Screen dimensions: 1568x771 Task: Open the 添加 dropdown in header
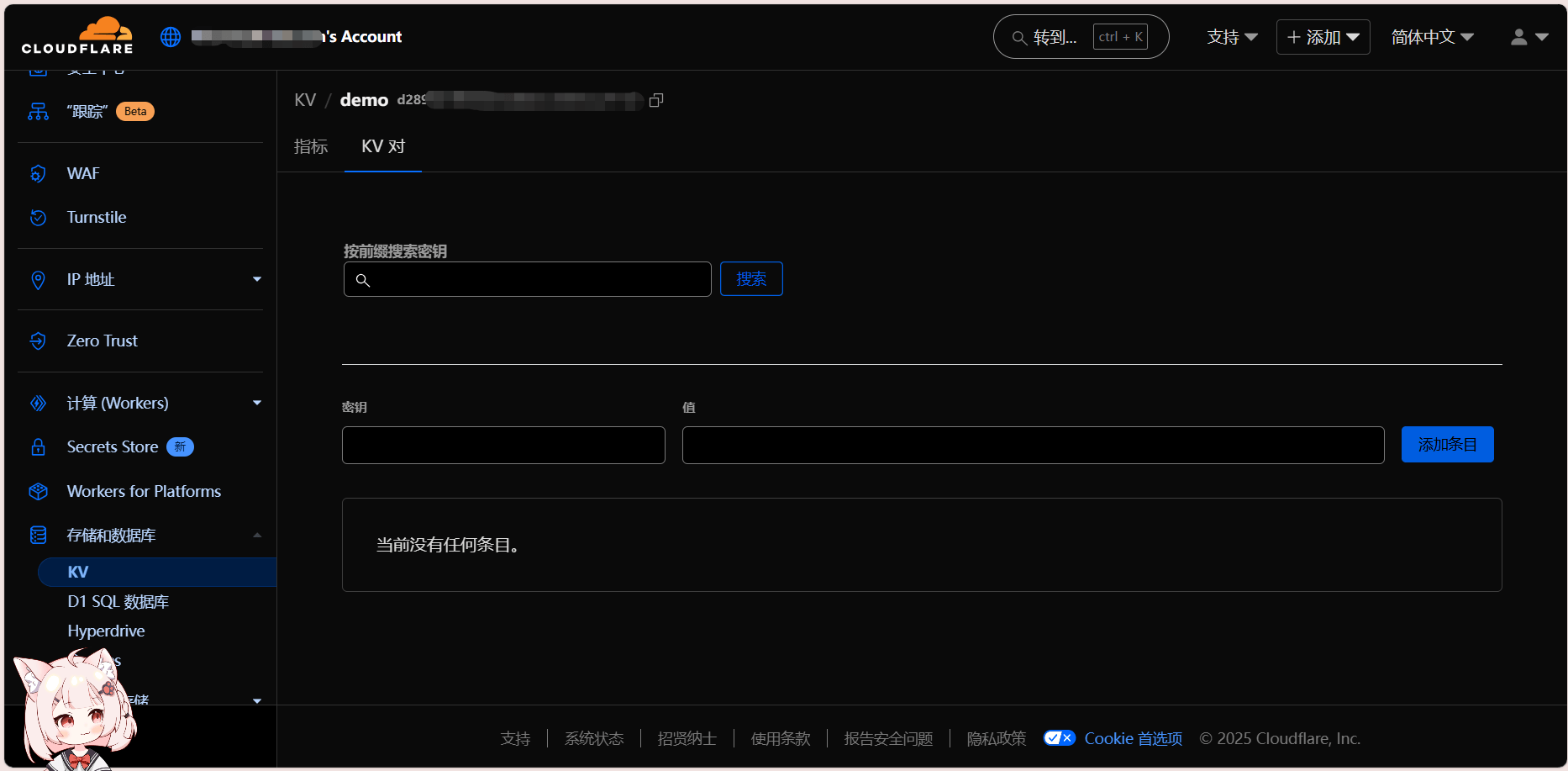coord(1323,37)
